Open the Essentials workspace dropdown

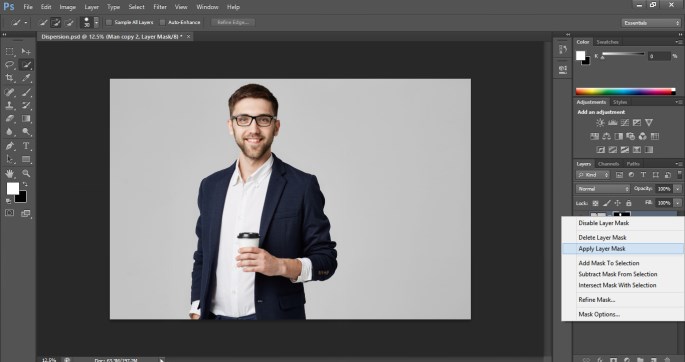651,23
